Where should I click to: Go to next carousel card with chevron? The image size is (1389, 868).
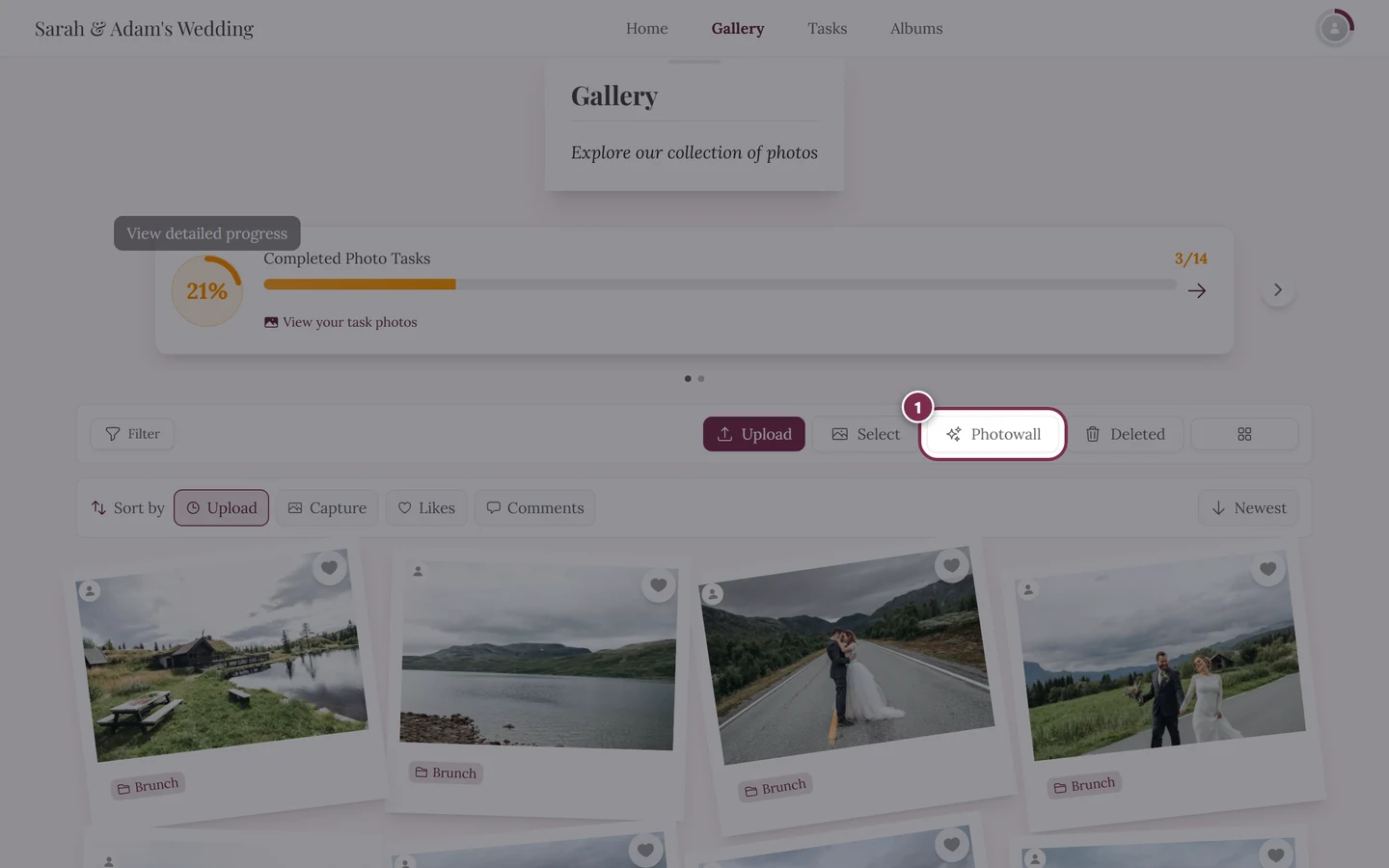pyautogui.click(x=1277, y=290)
